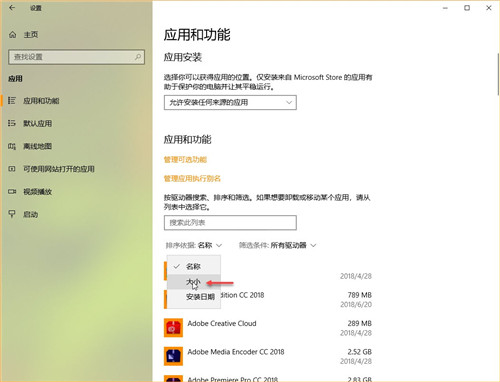Click the 管理可选功能 link

point(185,160)
